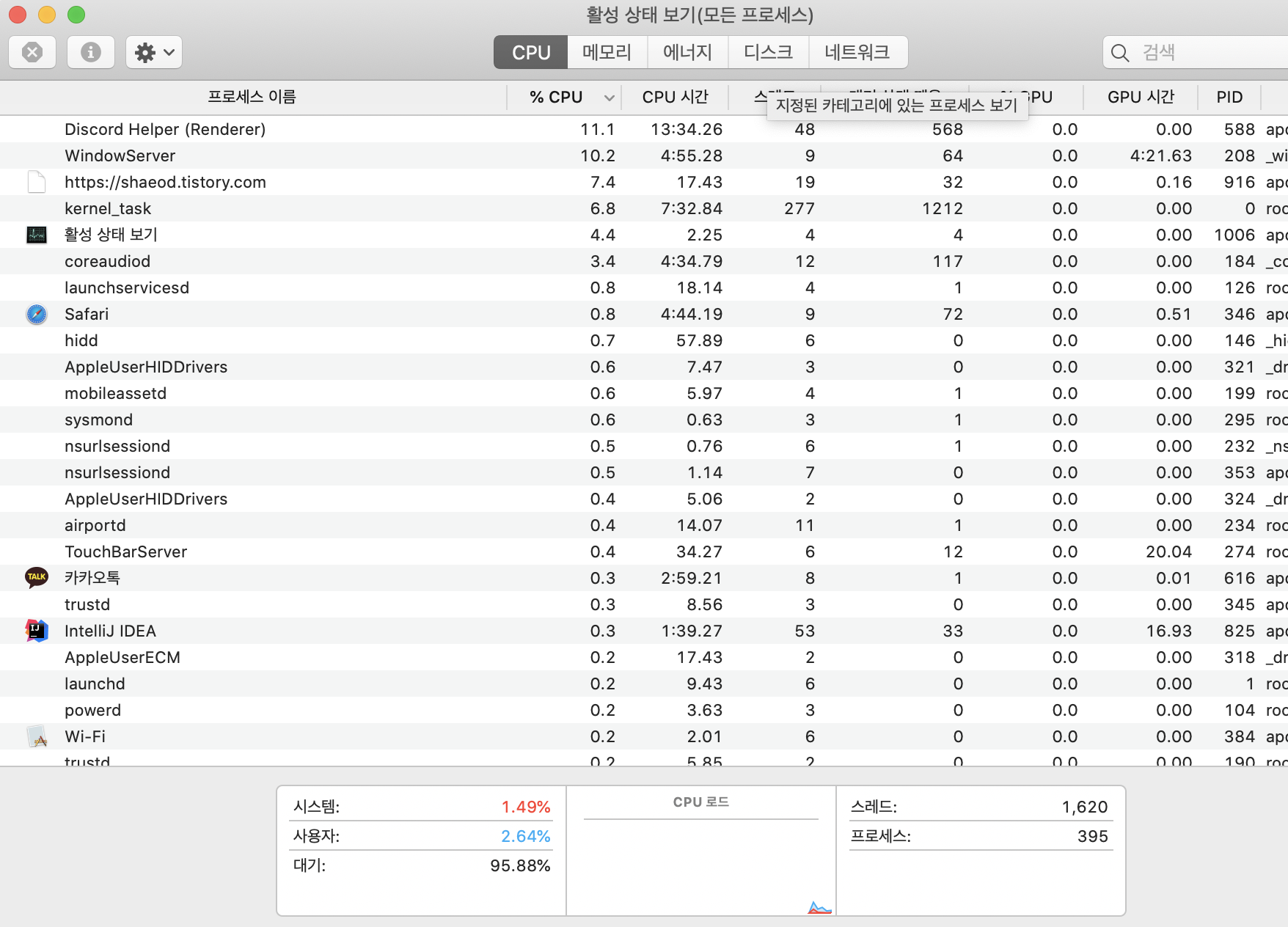Sort by the GPU 시간 column header
This screenshot has height=927, width=1288.
[1141, 97]
